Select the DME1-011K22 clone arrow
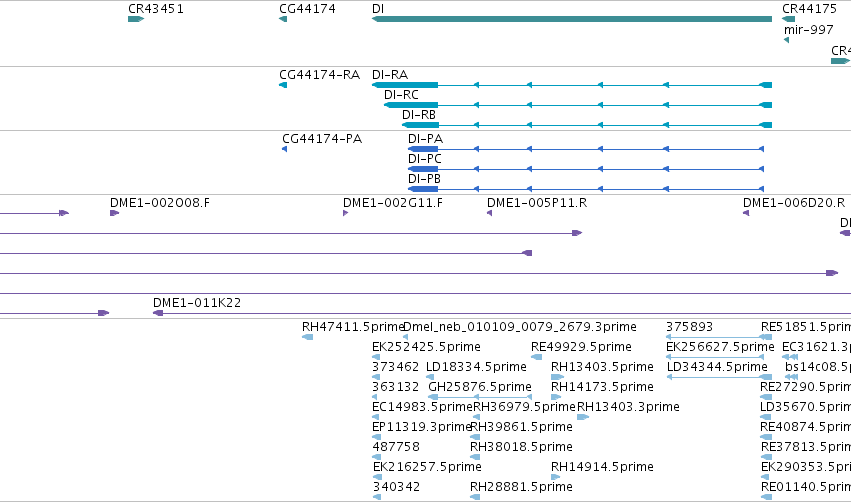The image size is (851, 502). pos(158,313)
